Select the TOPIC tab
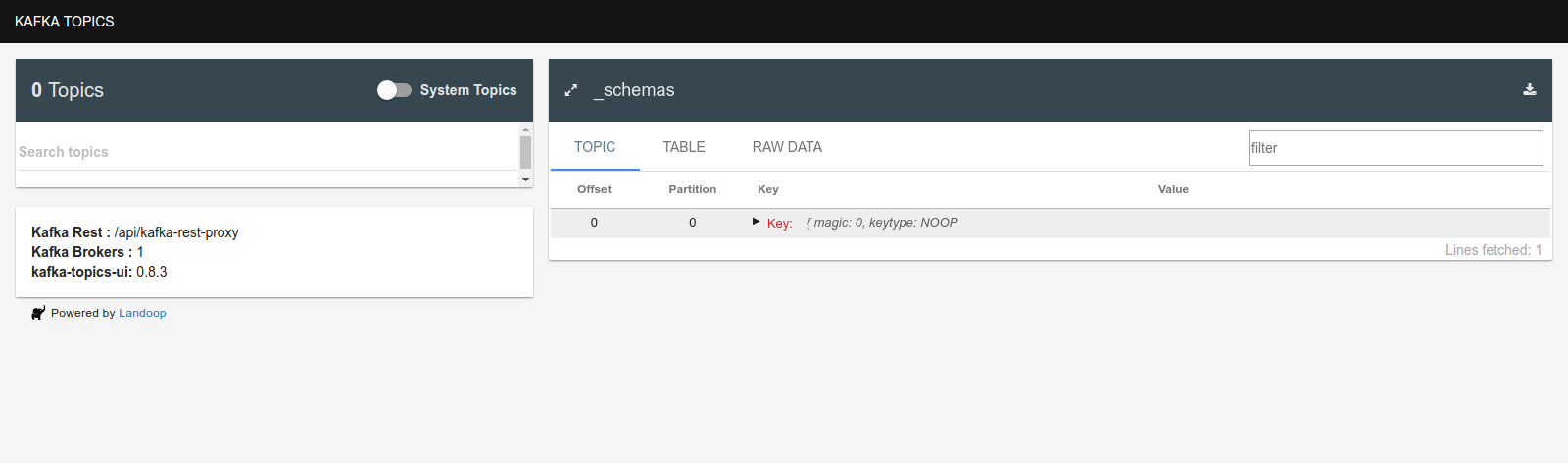The height and width of the screenshot is (463, 1568). pos(595,147)
